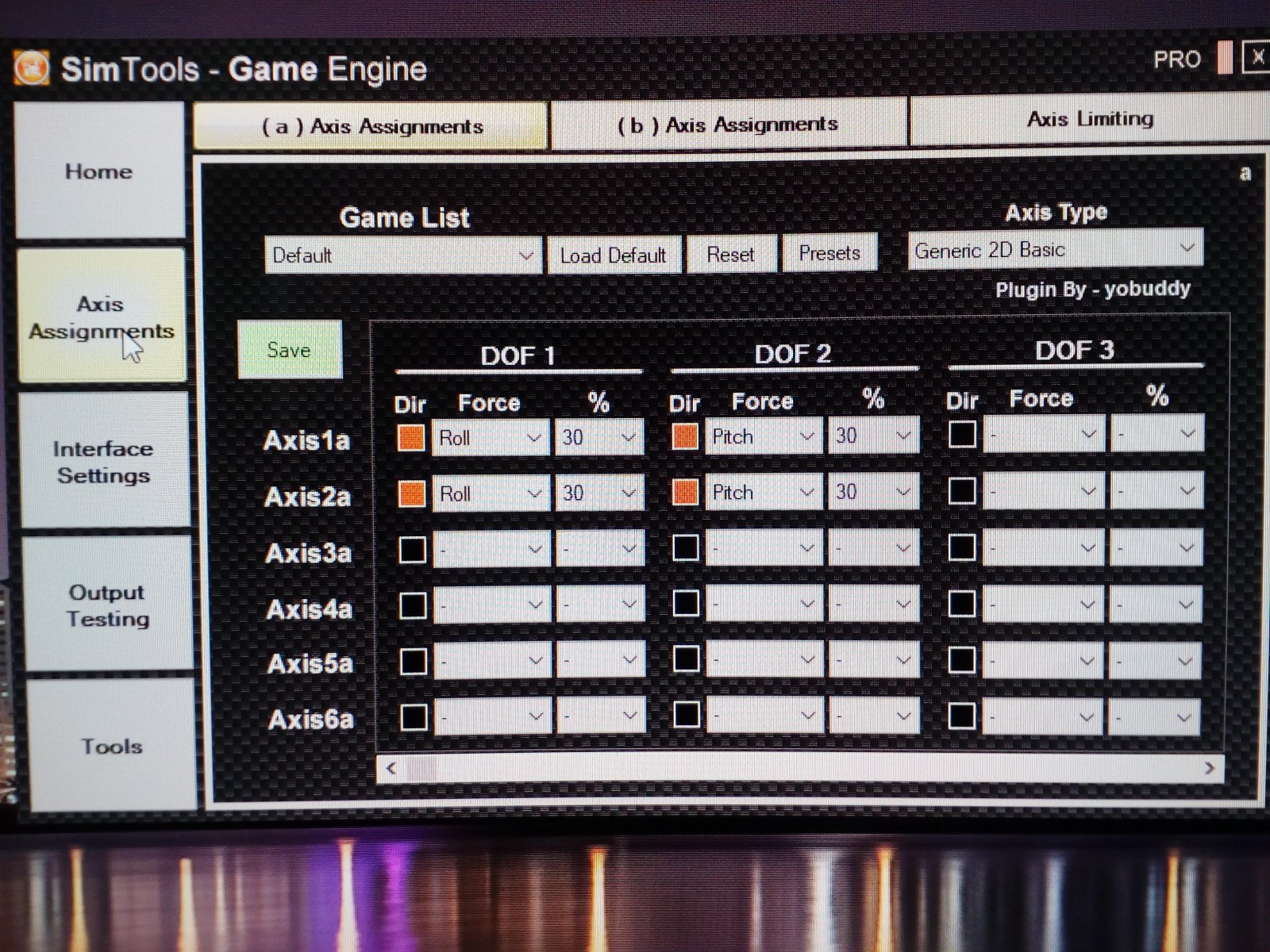Open Axis2a DOF 2 percent dropdown
The height and width of the screenshot is (952, 1270).
pos(873,492)
